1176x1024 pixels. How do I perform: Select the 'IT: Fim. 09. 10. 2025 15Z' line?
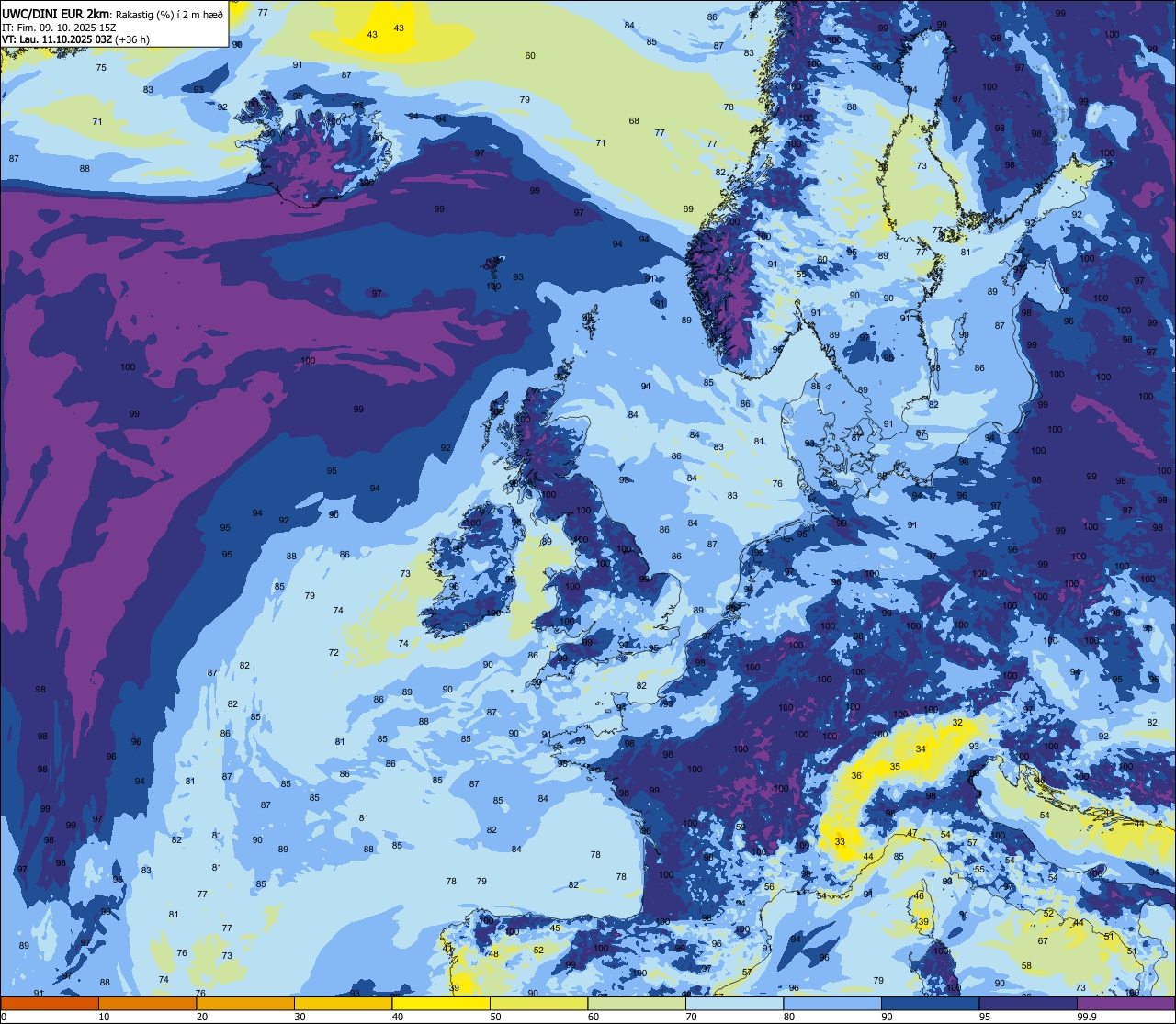59,28
